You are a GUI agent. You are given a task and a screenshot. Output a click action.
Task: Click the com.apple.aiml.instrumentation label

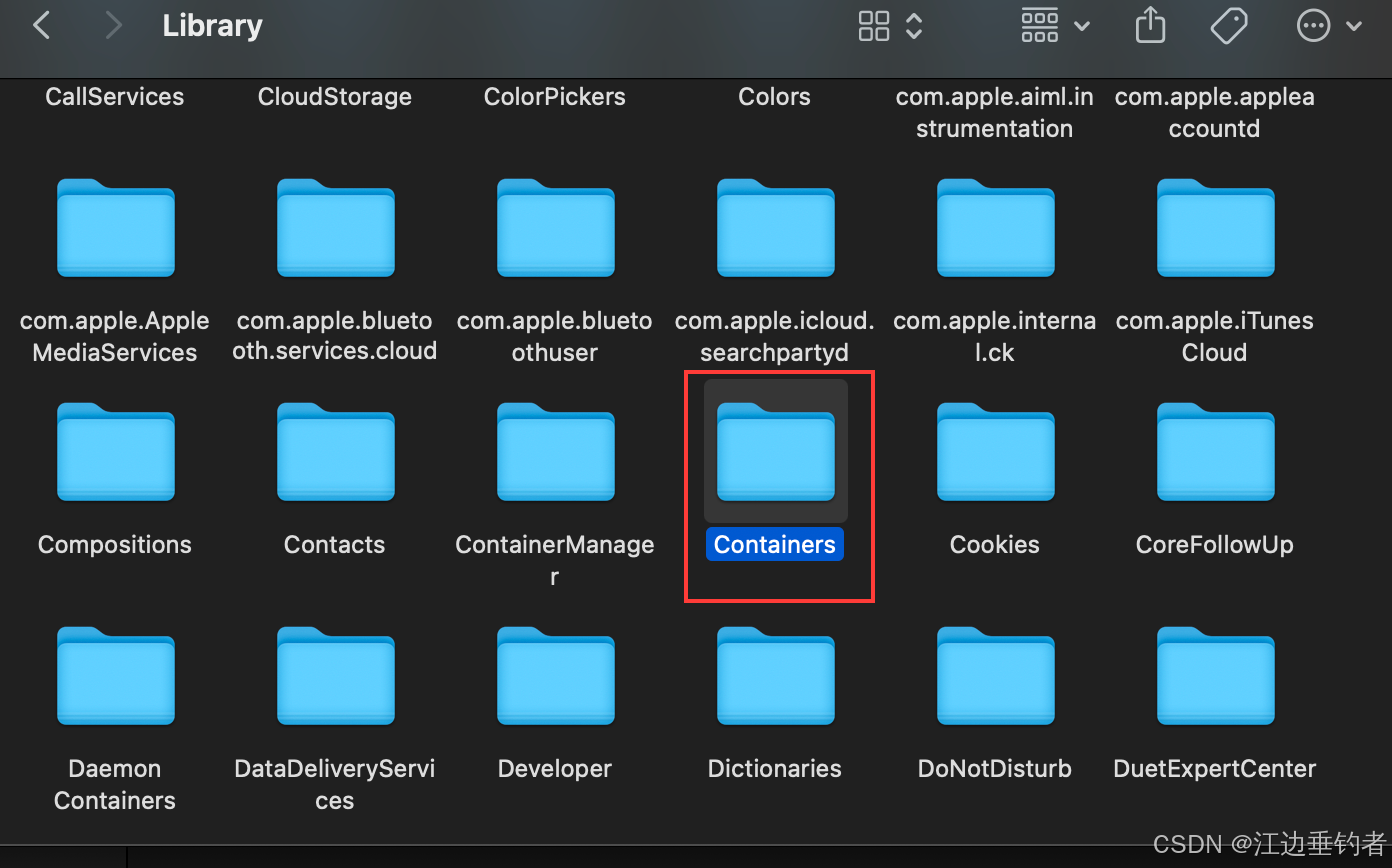pyautogui.click(x=995, y=113)
